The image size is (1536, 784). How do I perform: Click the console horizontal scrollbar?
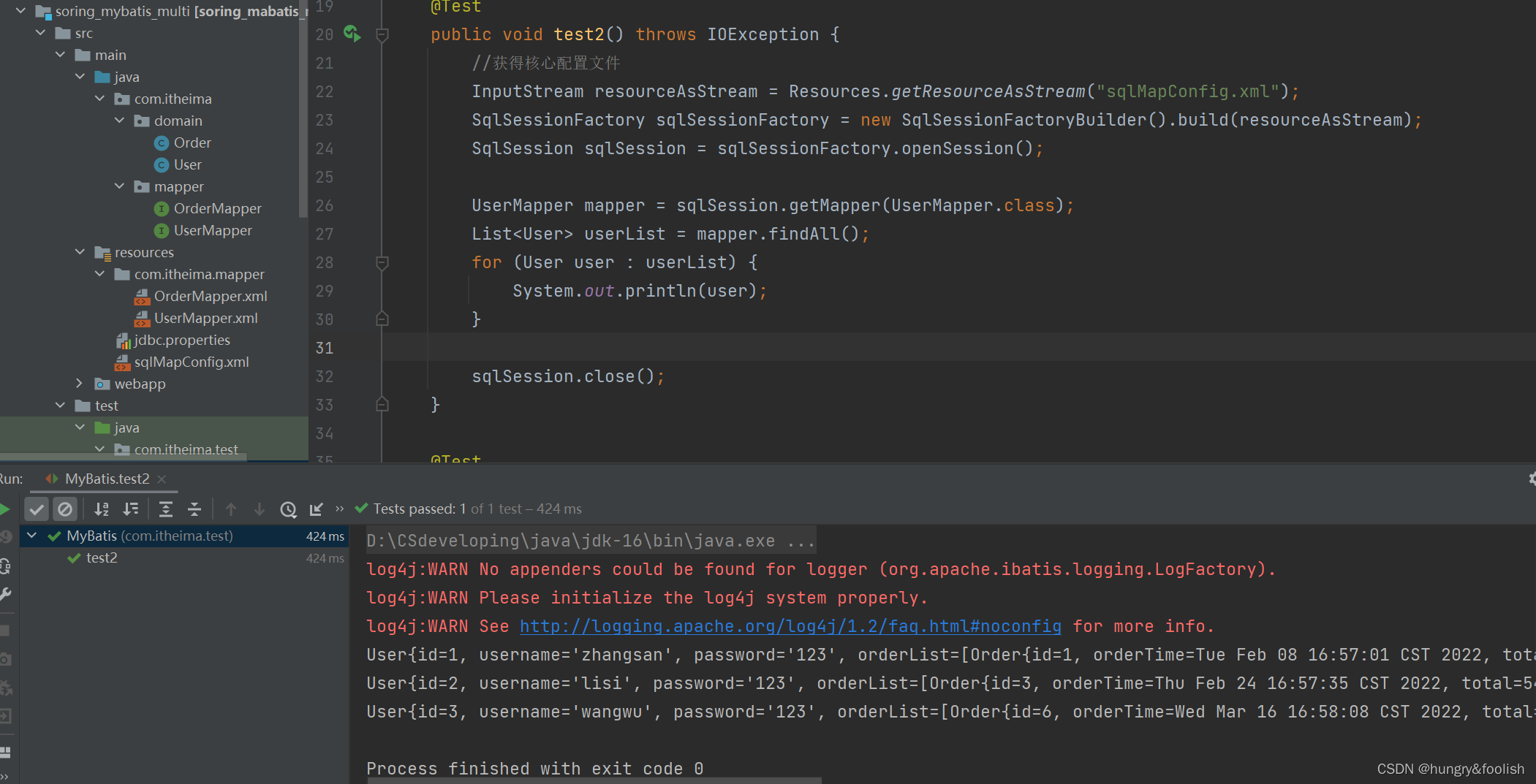[594, 780]
